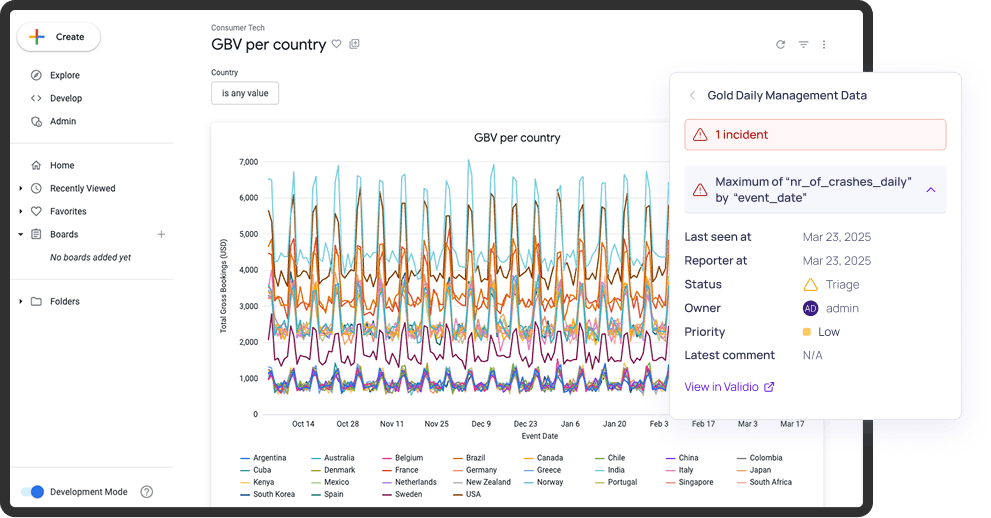Viewport: 991px width, 518px height.
Task: Click the add-to-board icon next to title
Action: tap(354, 44)
